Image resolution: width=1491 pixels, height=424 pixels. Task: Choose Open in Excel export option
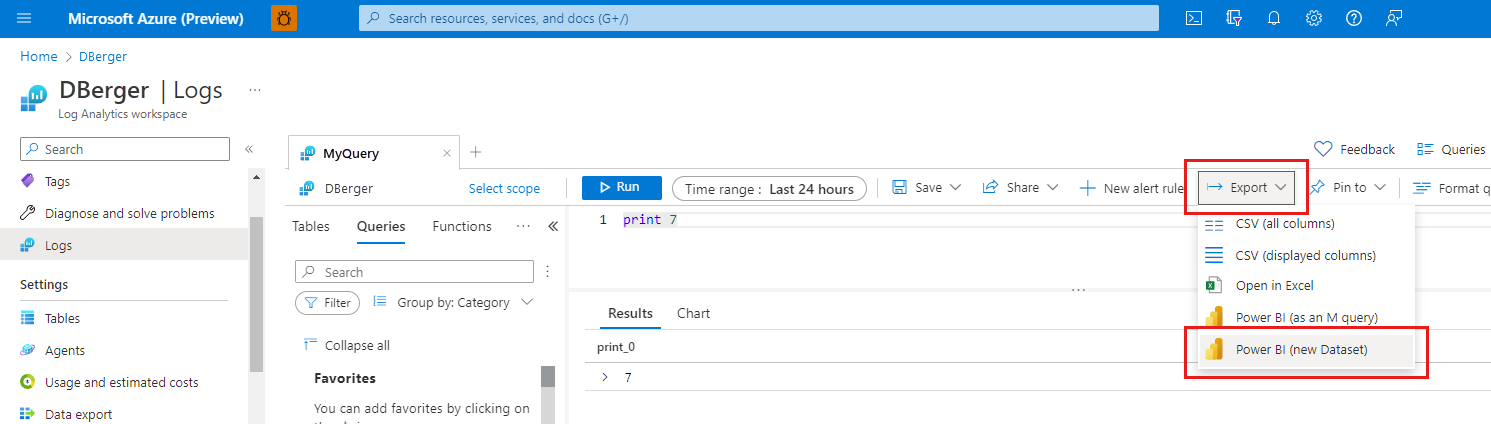click(1274, 285)
